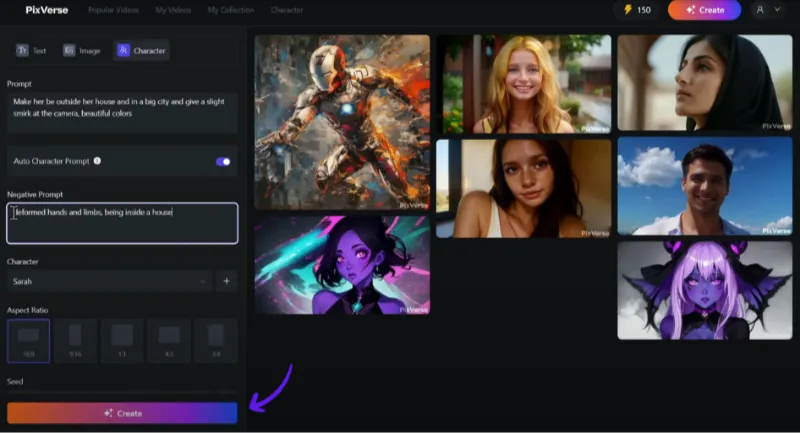800x433 pixels.
Task: Go to My Videos
Action: pyautogui.click(x=173, y=10)
